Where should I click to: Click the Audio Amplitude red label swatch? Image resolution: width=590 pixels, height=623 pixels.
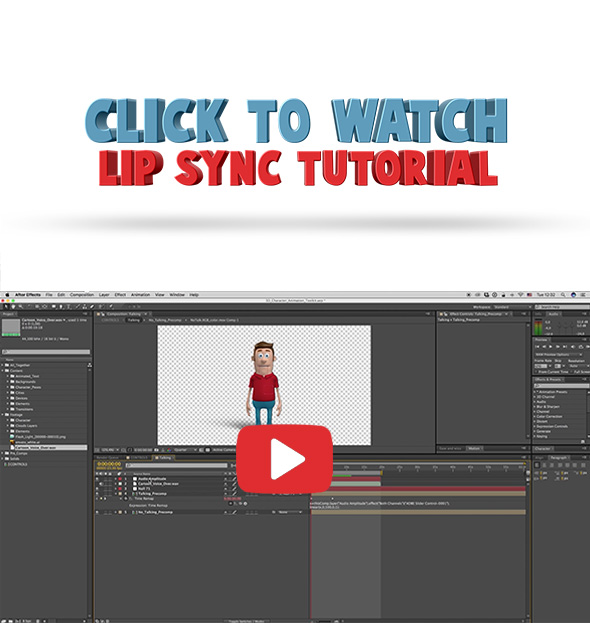coord(120,479)
